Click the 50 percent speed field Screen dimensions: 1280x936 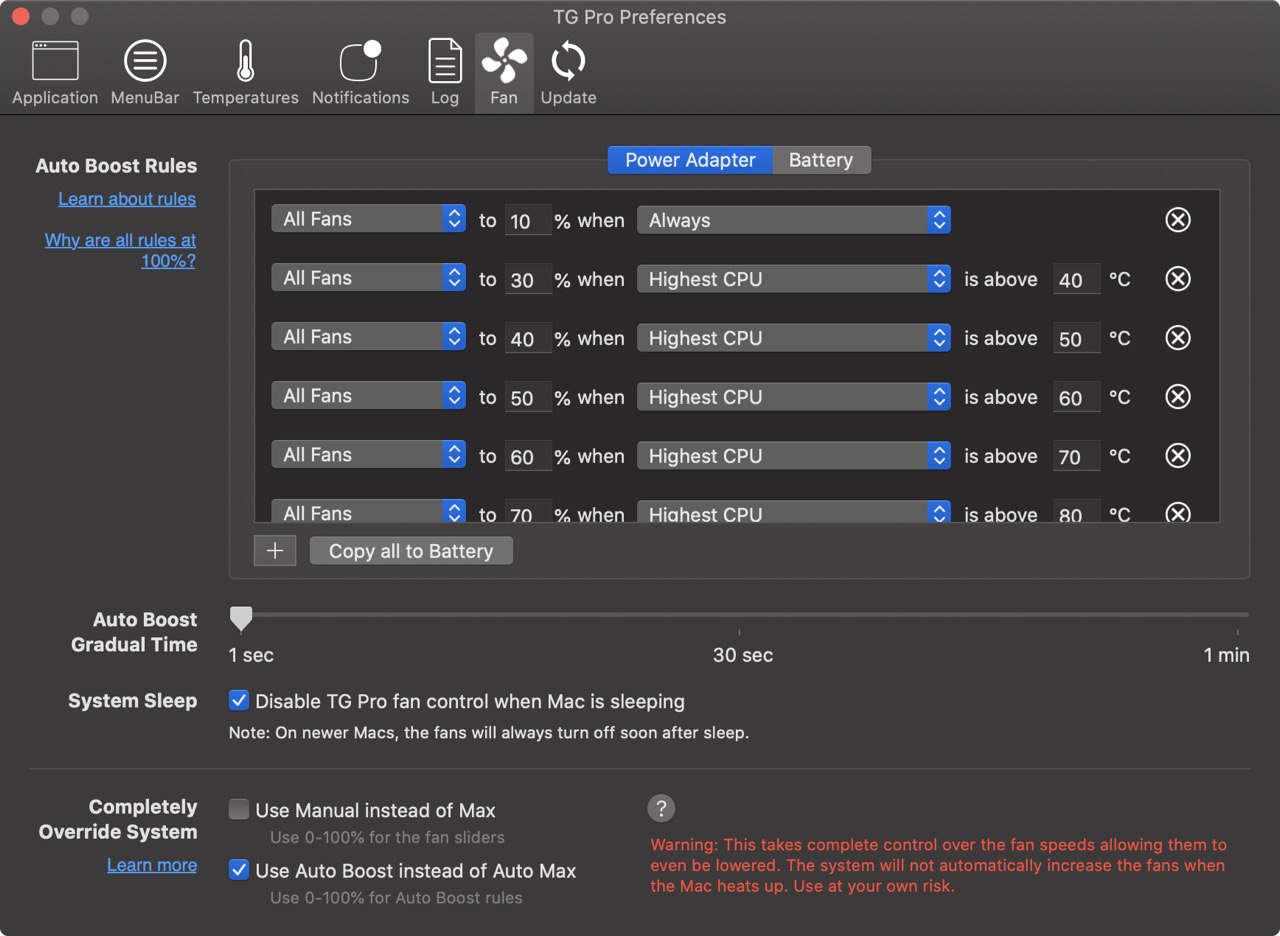[x=527, y=398]
